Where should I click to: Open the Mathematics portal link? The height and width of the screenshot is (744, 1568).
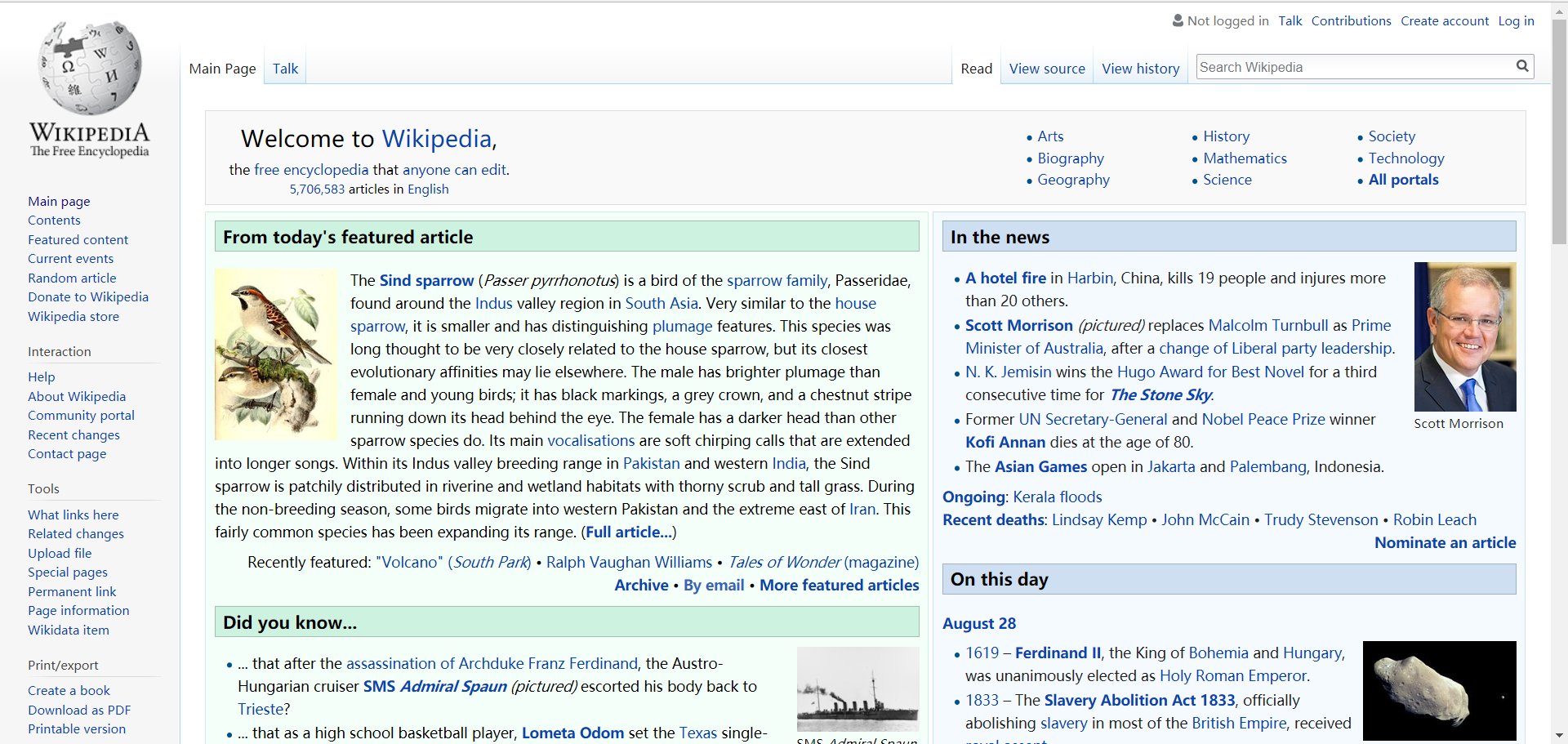click(1245, 158)
